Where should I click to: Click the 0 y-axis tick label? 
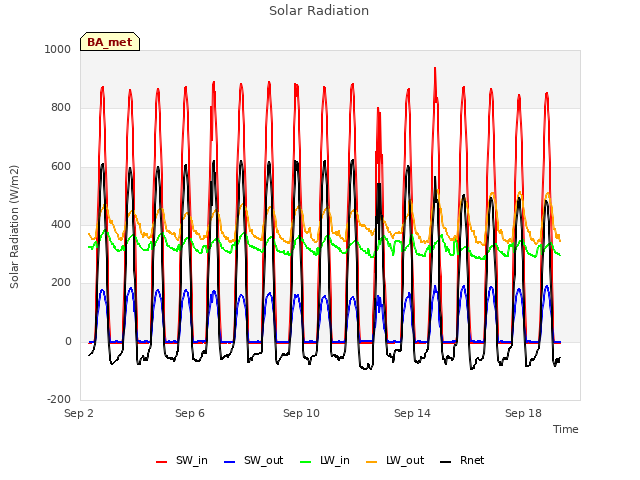coord(68,341)
